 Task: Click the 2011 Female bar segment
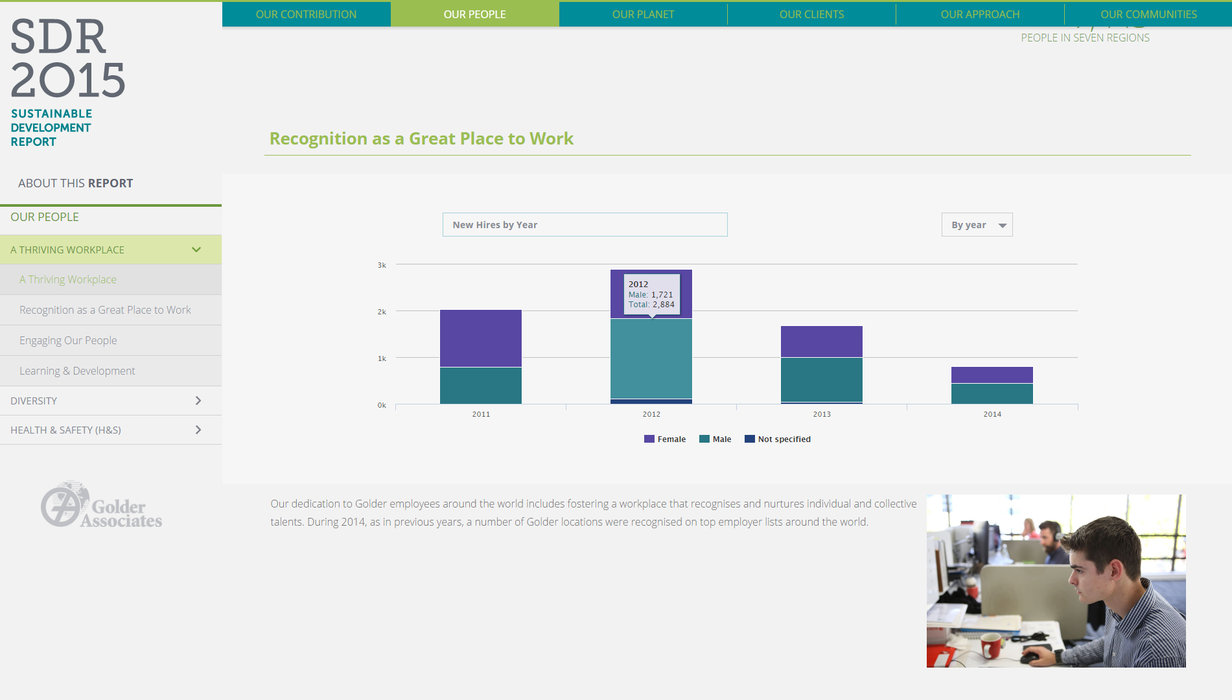[x=480, y=338]
